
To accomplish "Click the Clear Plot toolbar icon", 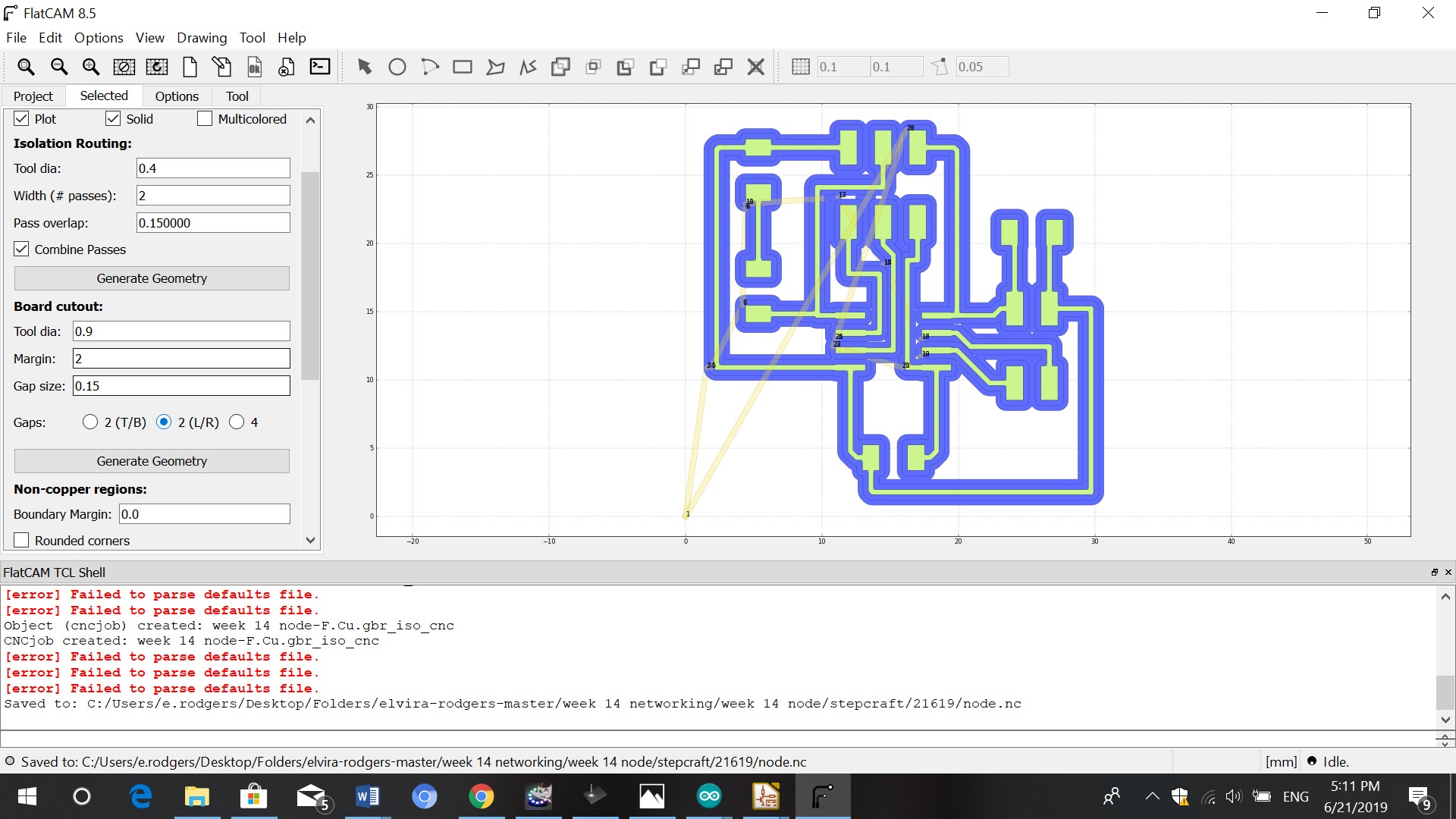I will coord(124,67).
